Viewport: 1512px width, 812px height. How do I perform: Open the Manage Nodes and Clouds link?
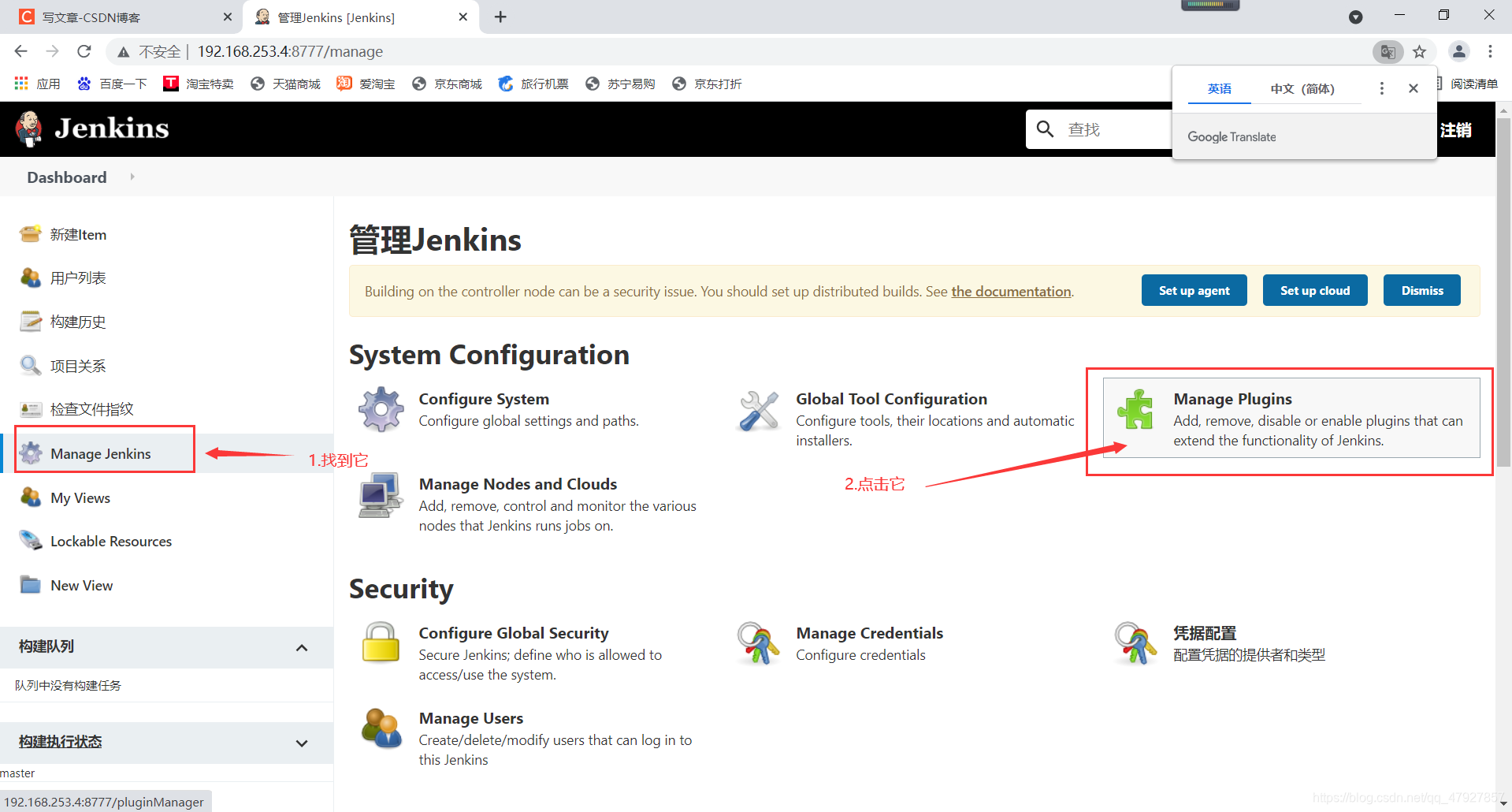tap(518, 484)
